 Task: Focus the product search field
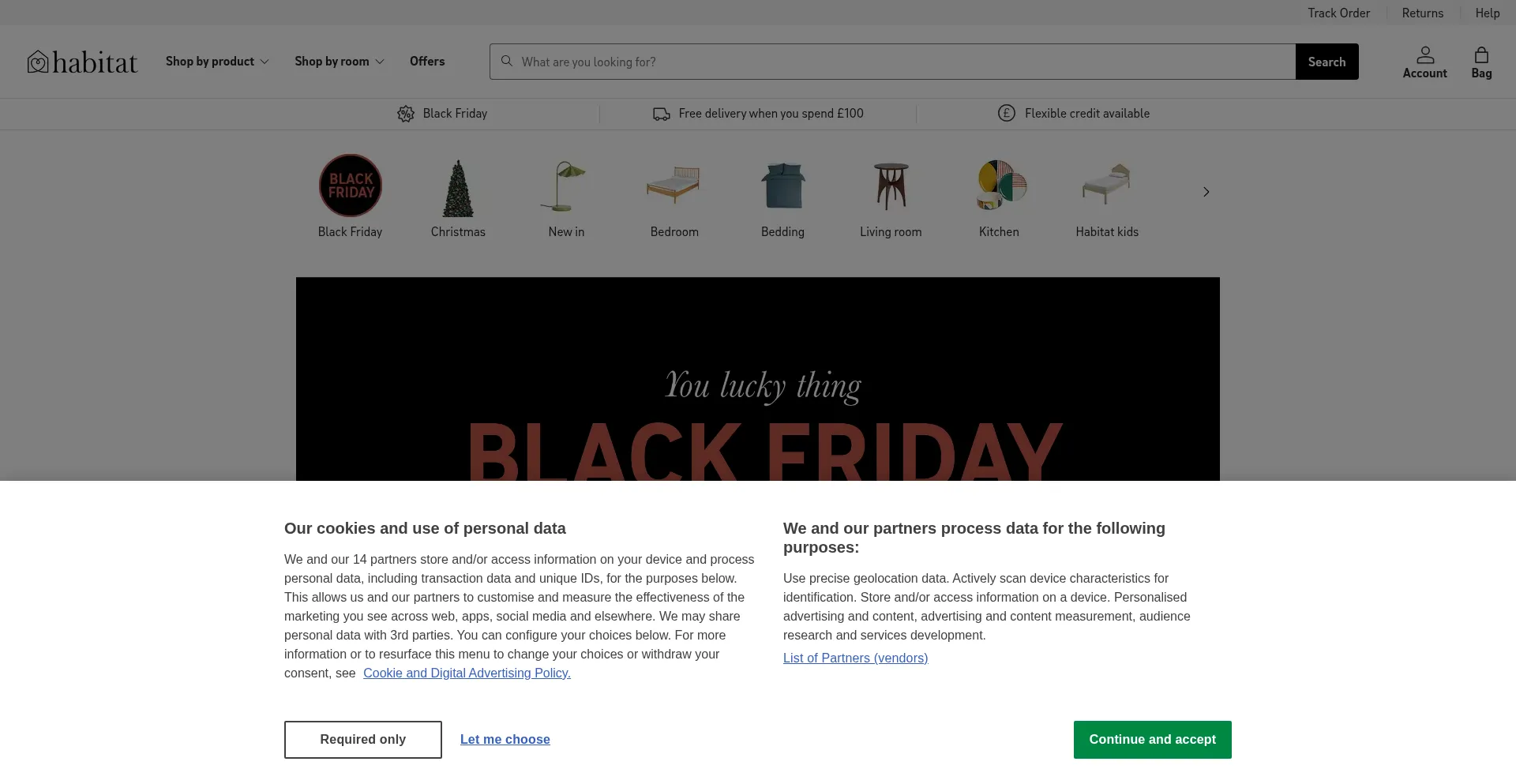(x=900, y=62)
